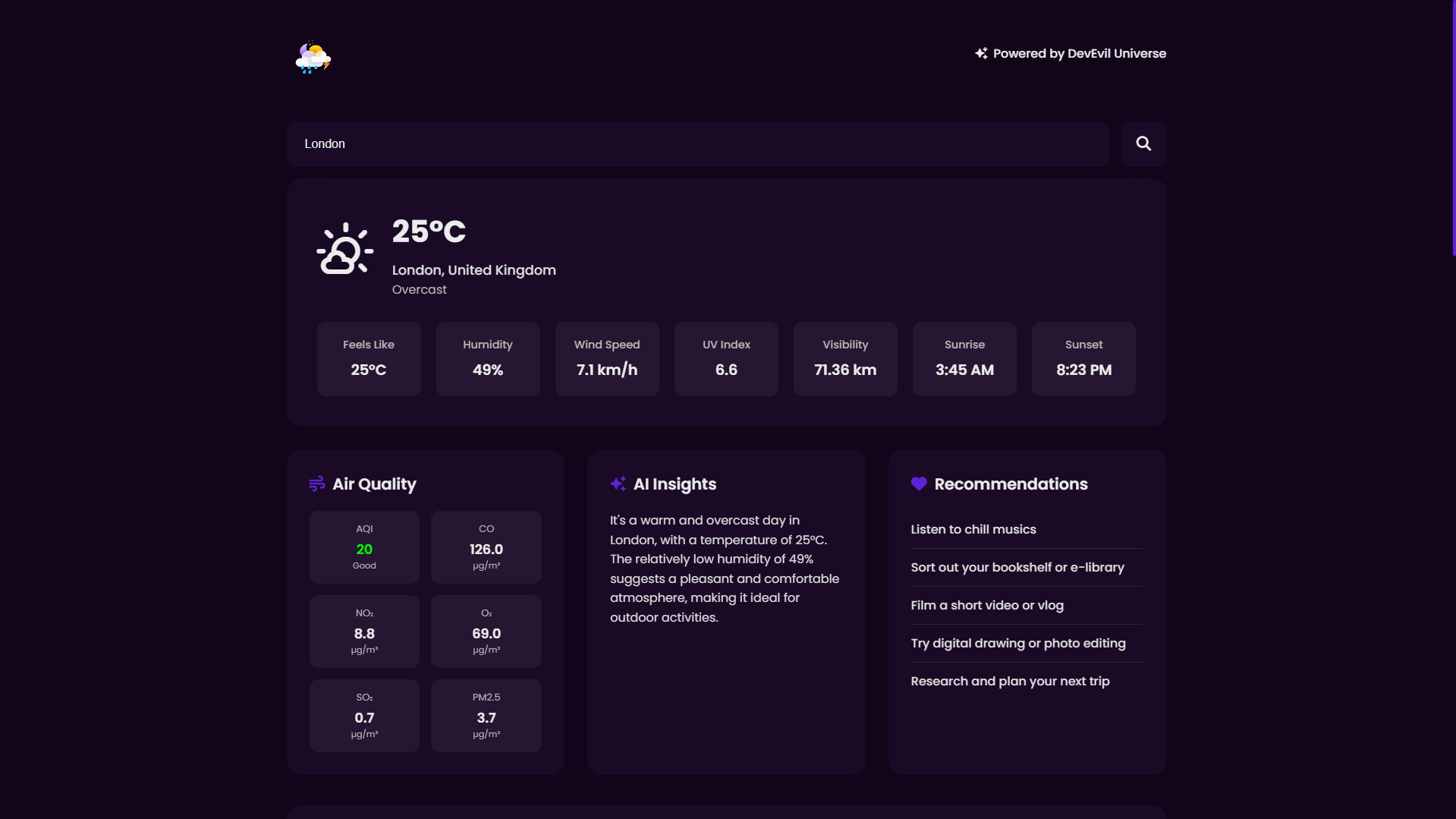
Task: Click the wind icon beside Air Quality
Action: [x=316, y=484]
